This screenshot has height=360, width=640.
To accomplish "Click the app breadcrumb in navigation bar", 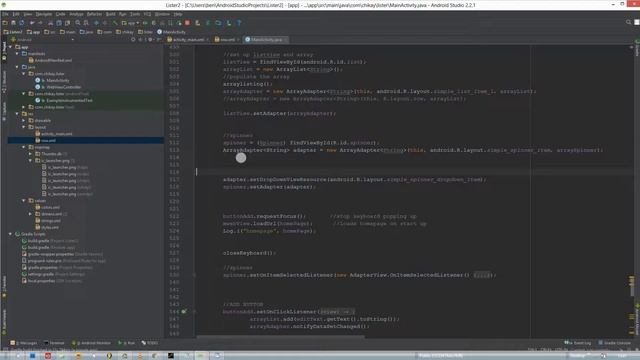I will click(33, 32).
